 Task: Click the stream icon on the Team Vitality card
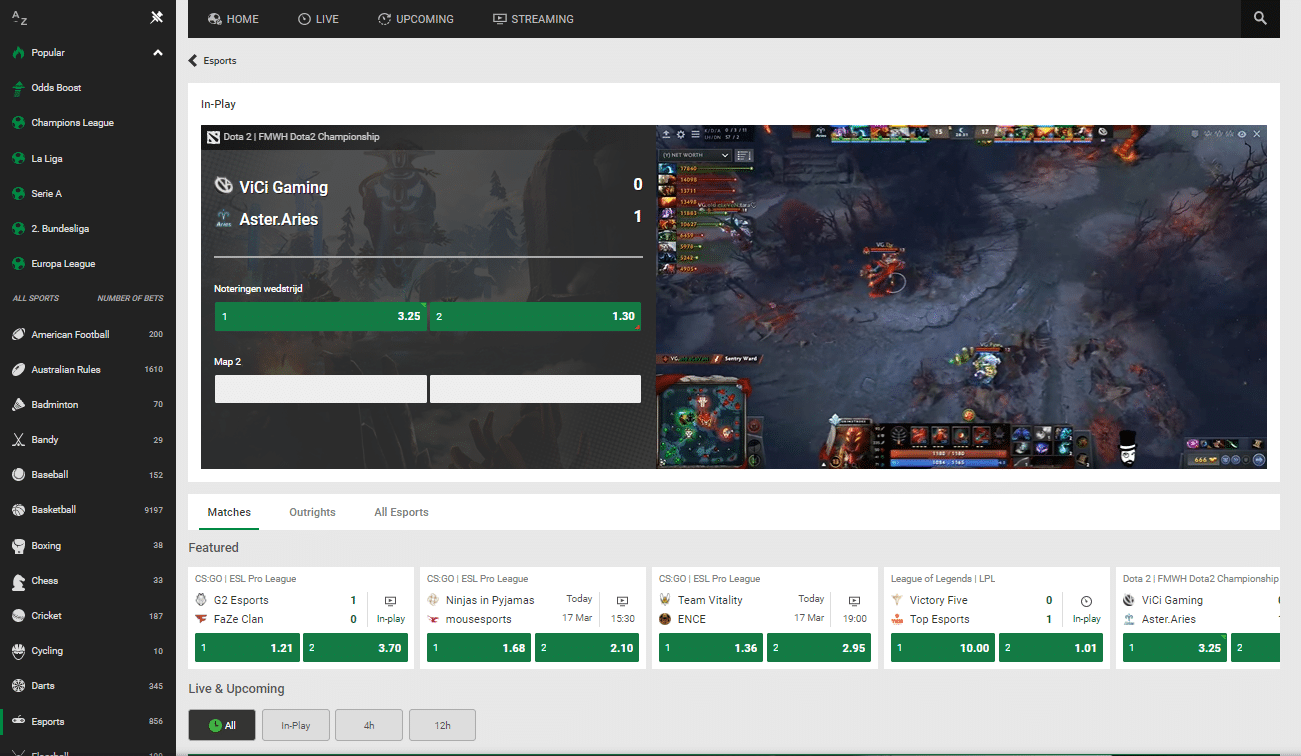[x=854, y=601]
